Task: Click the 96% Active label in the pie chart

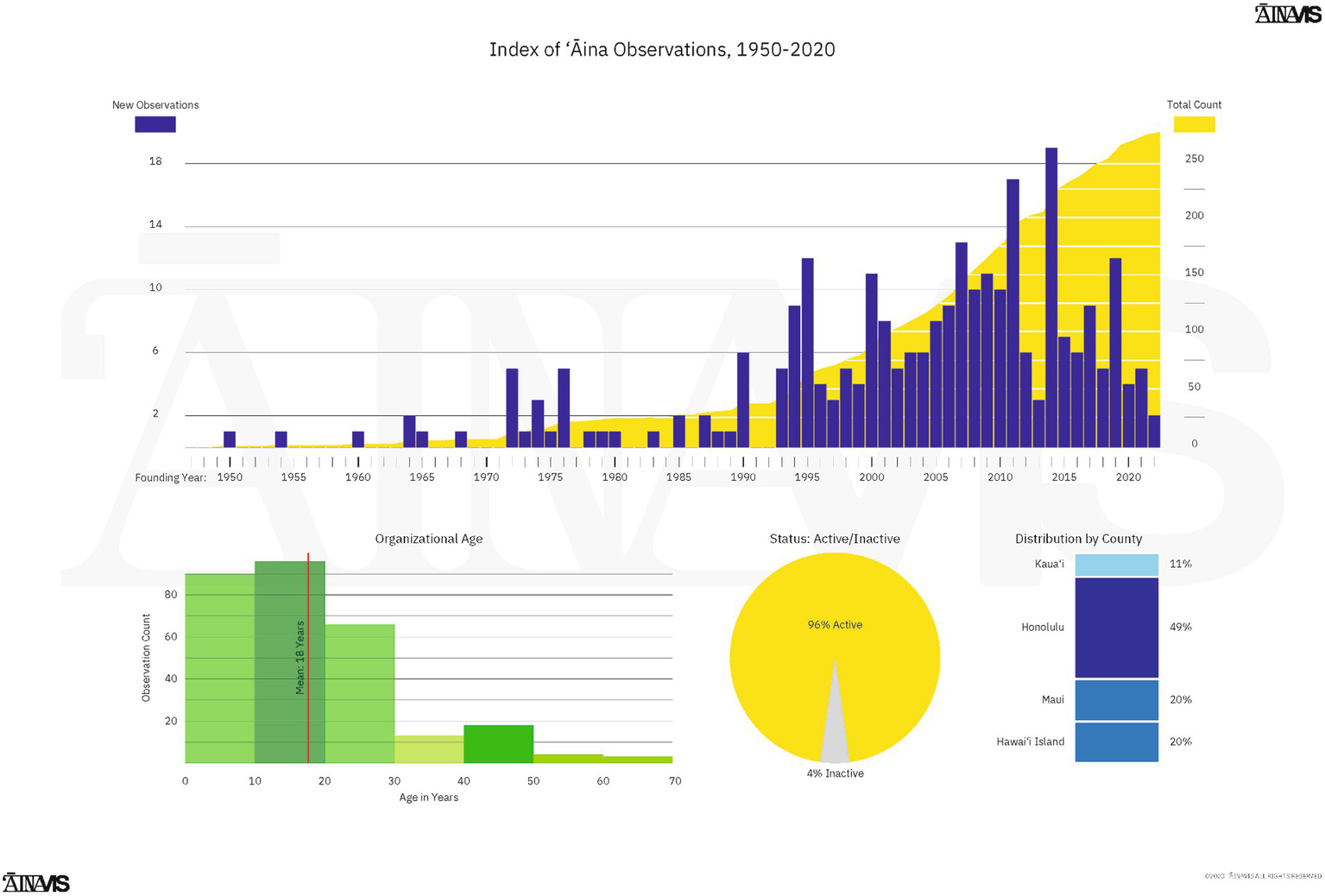Action: (835, 625)
